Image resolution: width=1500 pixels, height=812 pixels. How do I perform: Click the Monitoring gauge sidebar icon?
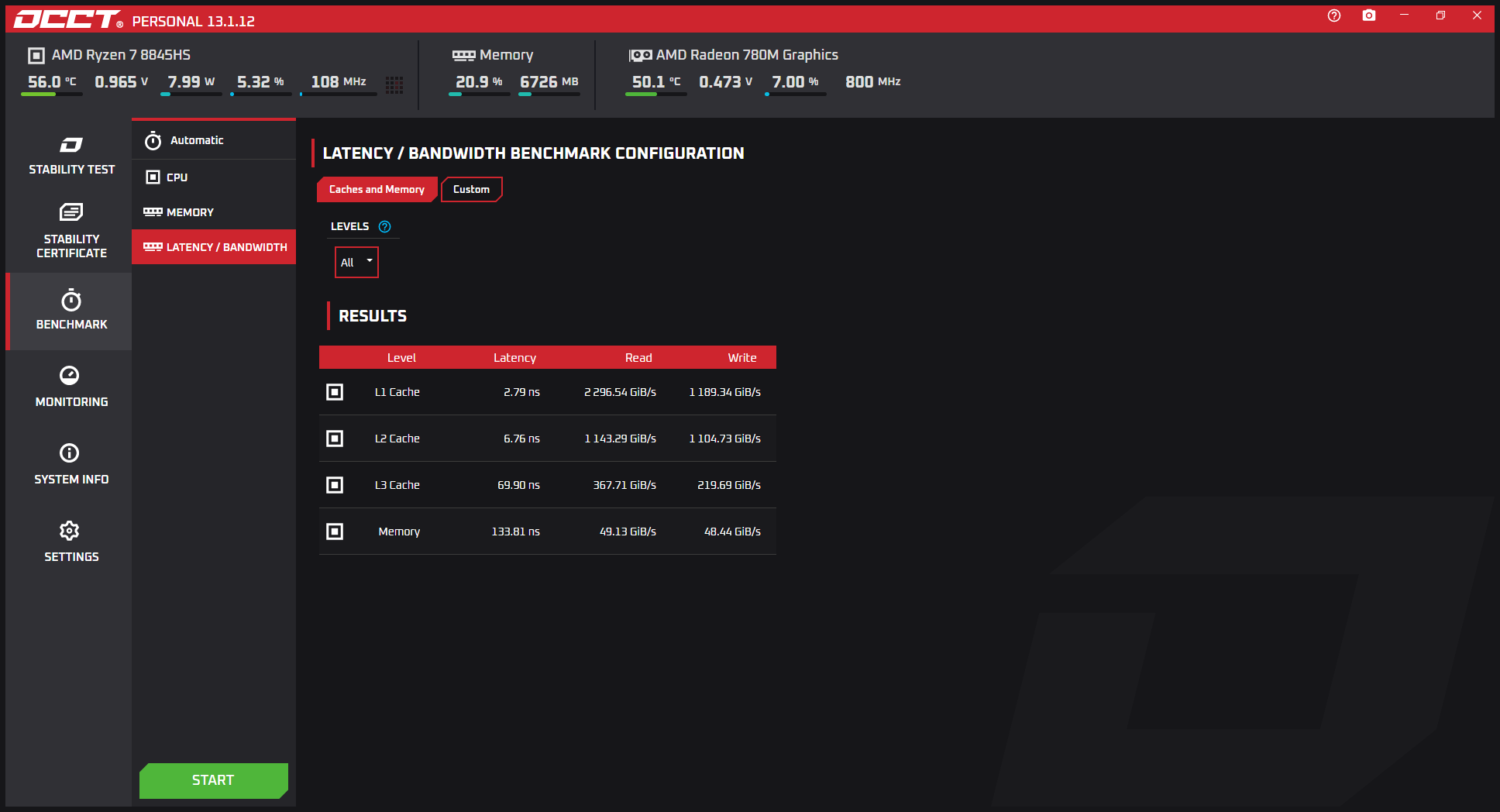tap(70, 376)
